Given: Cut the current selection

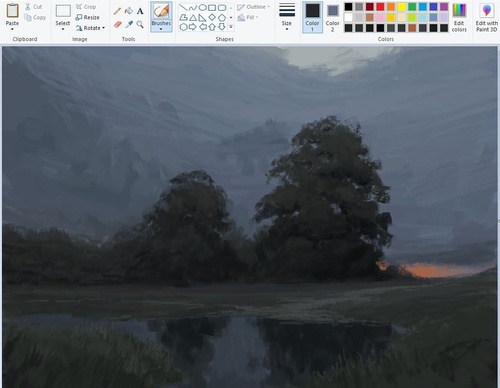Looking at the screenshot, I should (33, 7).
